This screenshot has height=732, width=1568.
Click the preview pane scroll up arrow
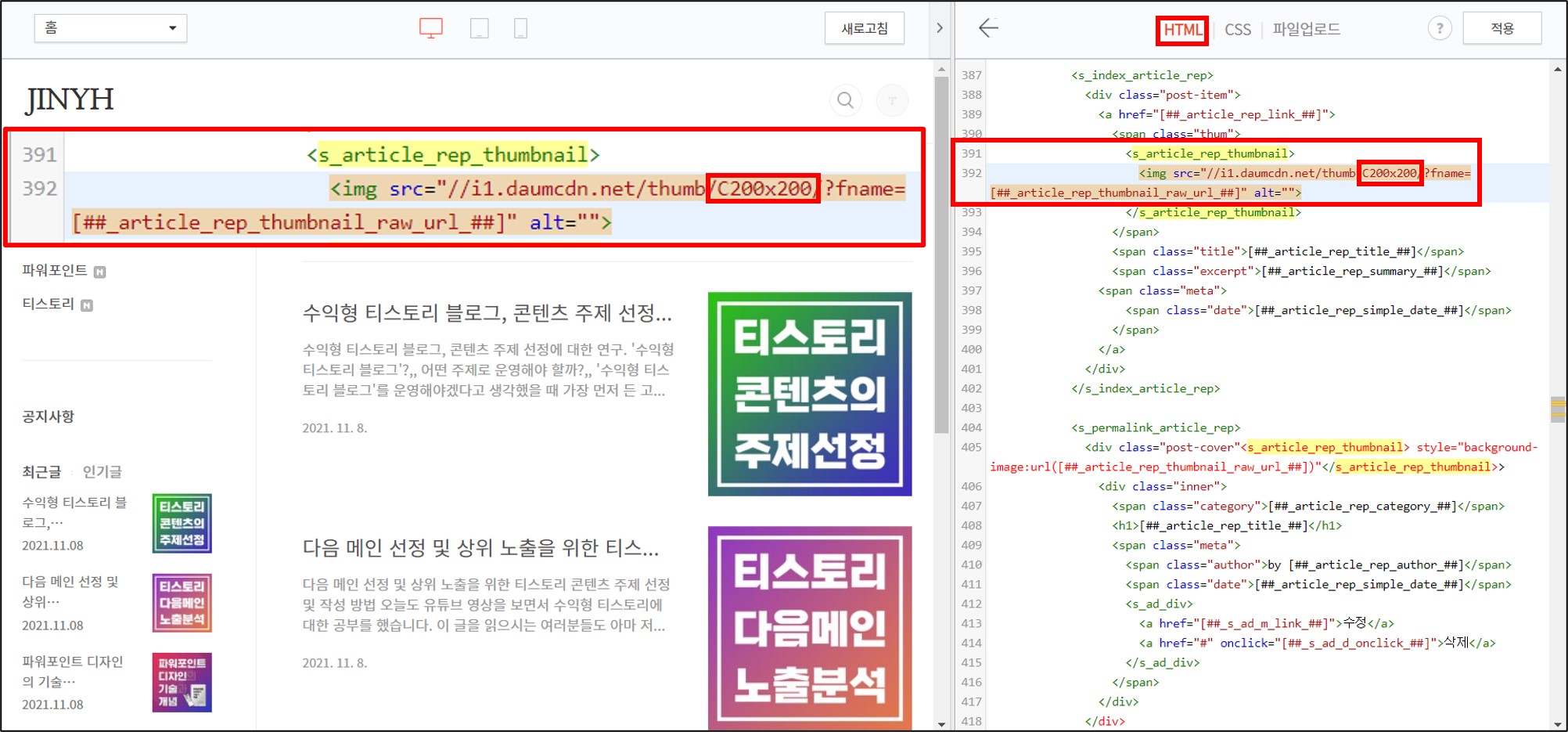click(941, 69)
